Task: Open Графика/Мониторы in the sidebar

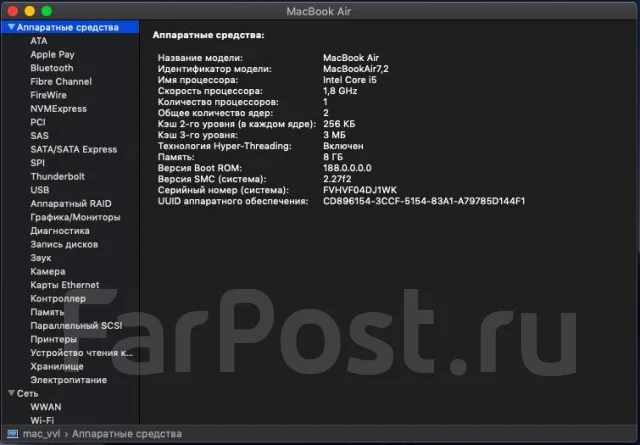Action: click(x=75, y=217)
